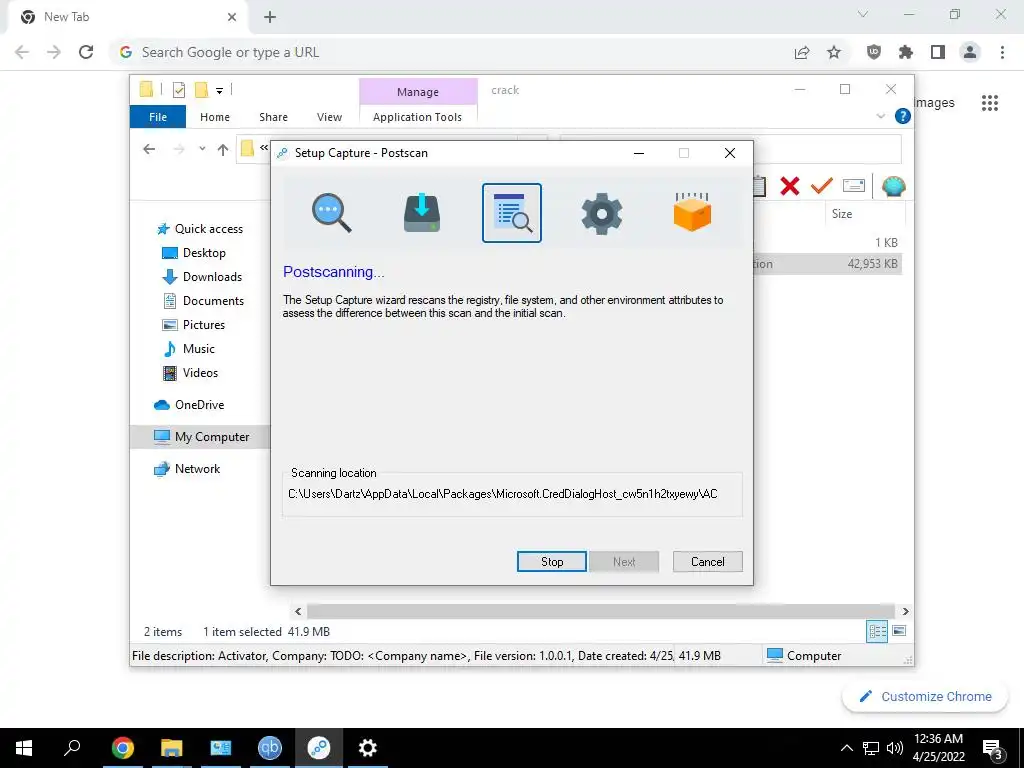1024x768 pixels.
Task: Stop the postscanning process
Action: [552, 562]
